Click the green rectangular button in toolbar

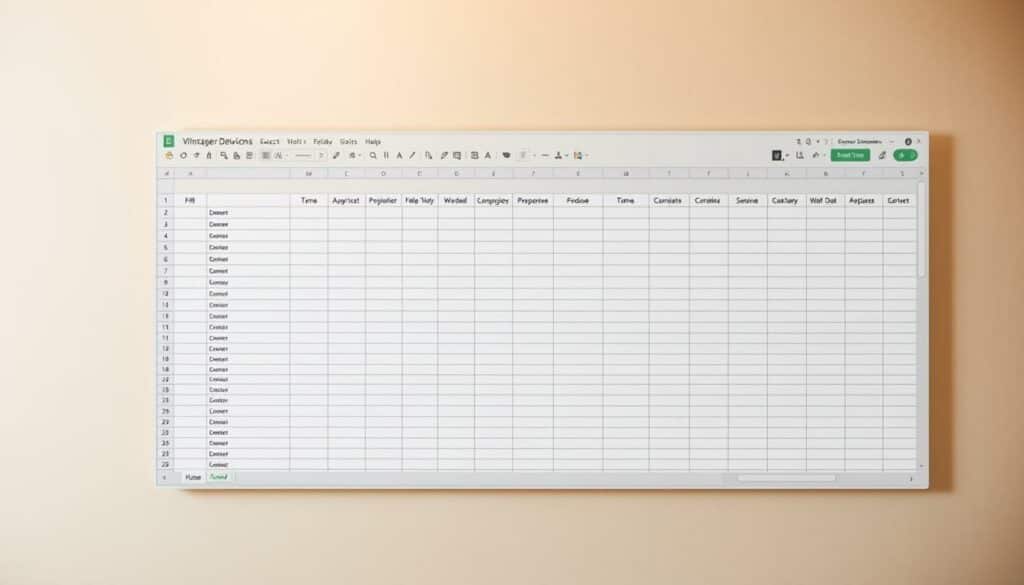[850, 155]
